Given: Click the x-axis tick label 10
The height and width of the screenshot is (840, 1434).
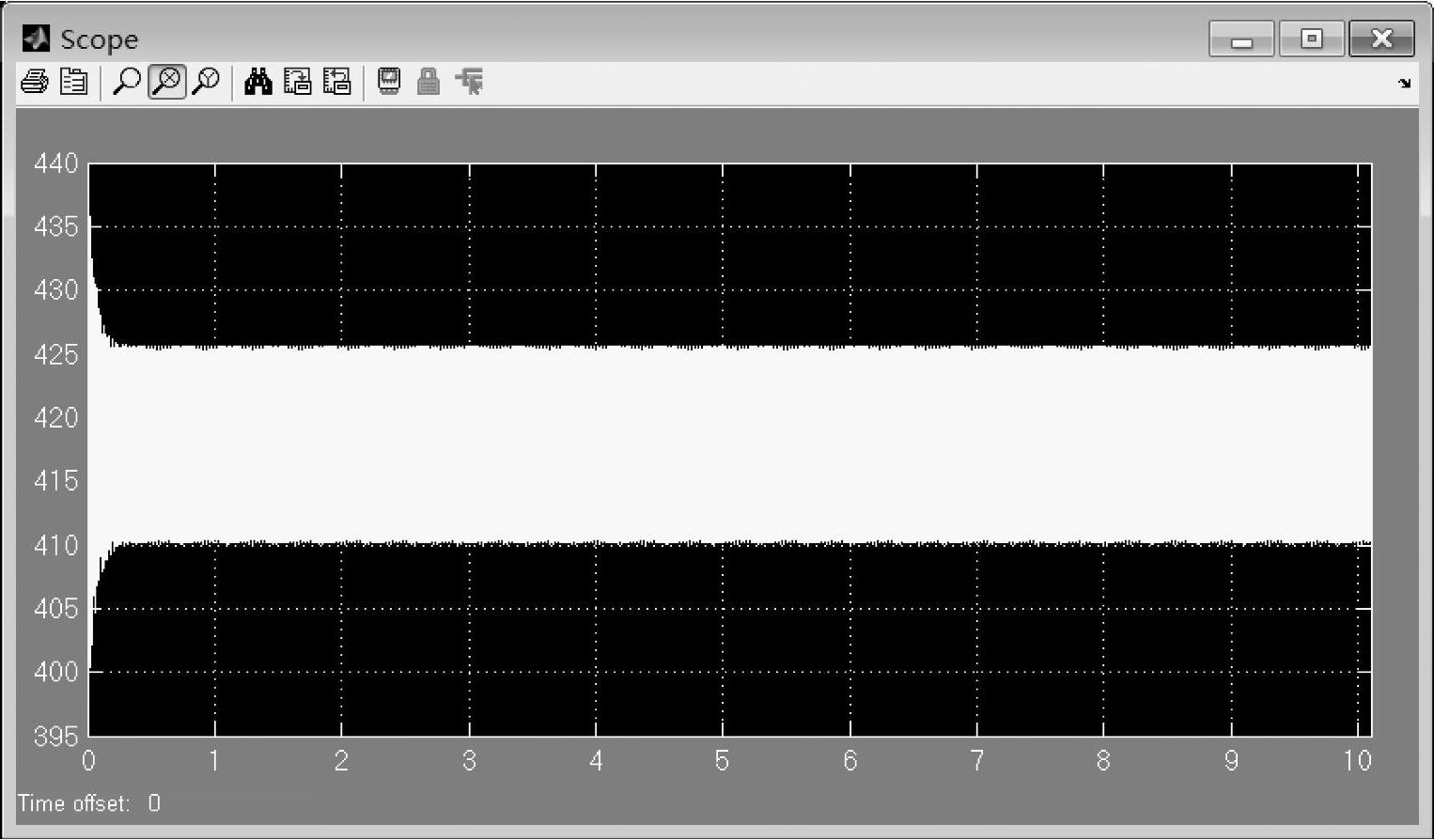Looking at the screenshot, I should pyautogui.click(x=1358, y=760).
